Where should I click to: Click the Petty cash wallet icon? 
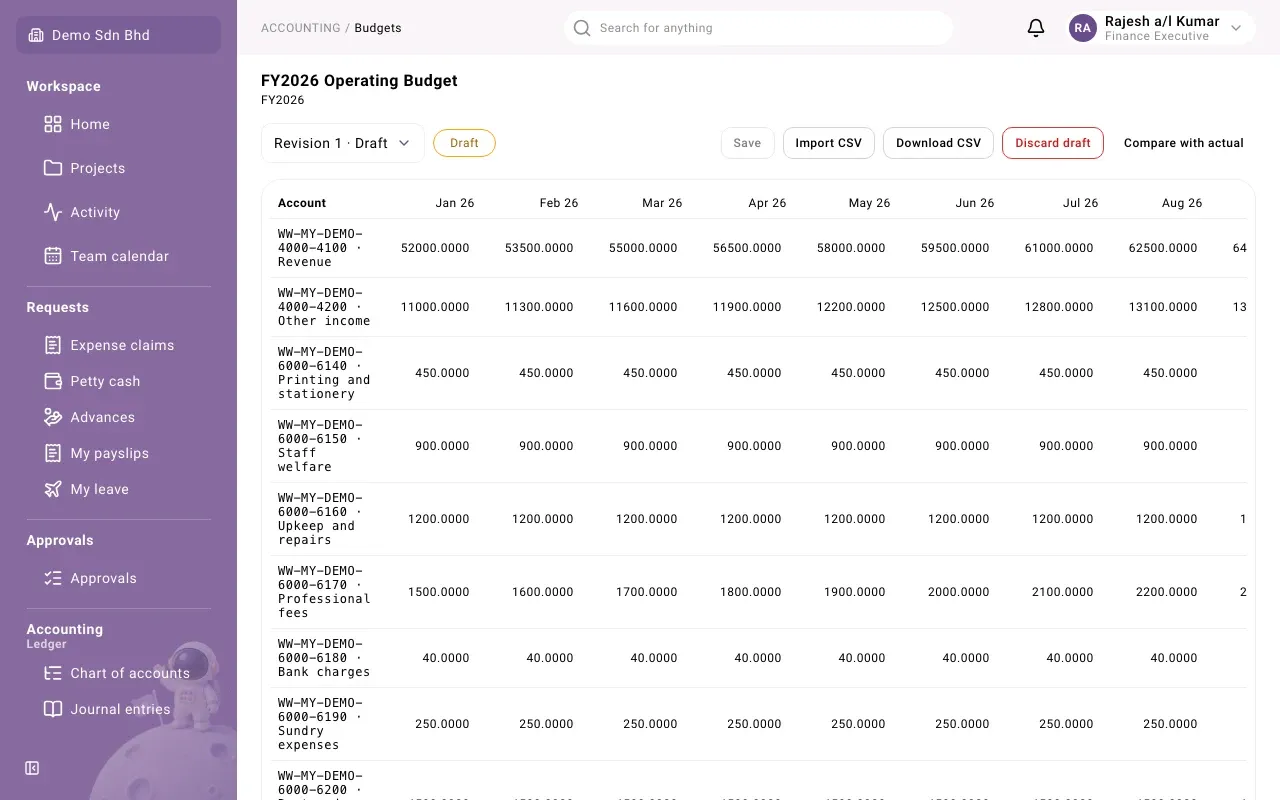pyautogui.click(x=53, y=381)
